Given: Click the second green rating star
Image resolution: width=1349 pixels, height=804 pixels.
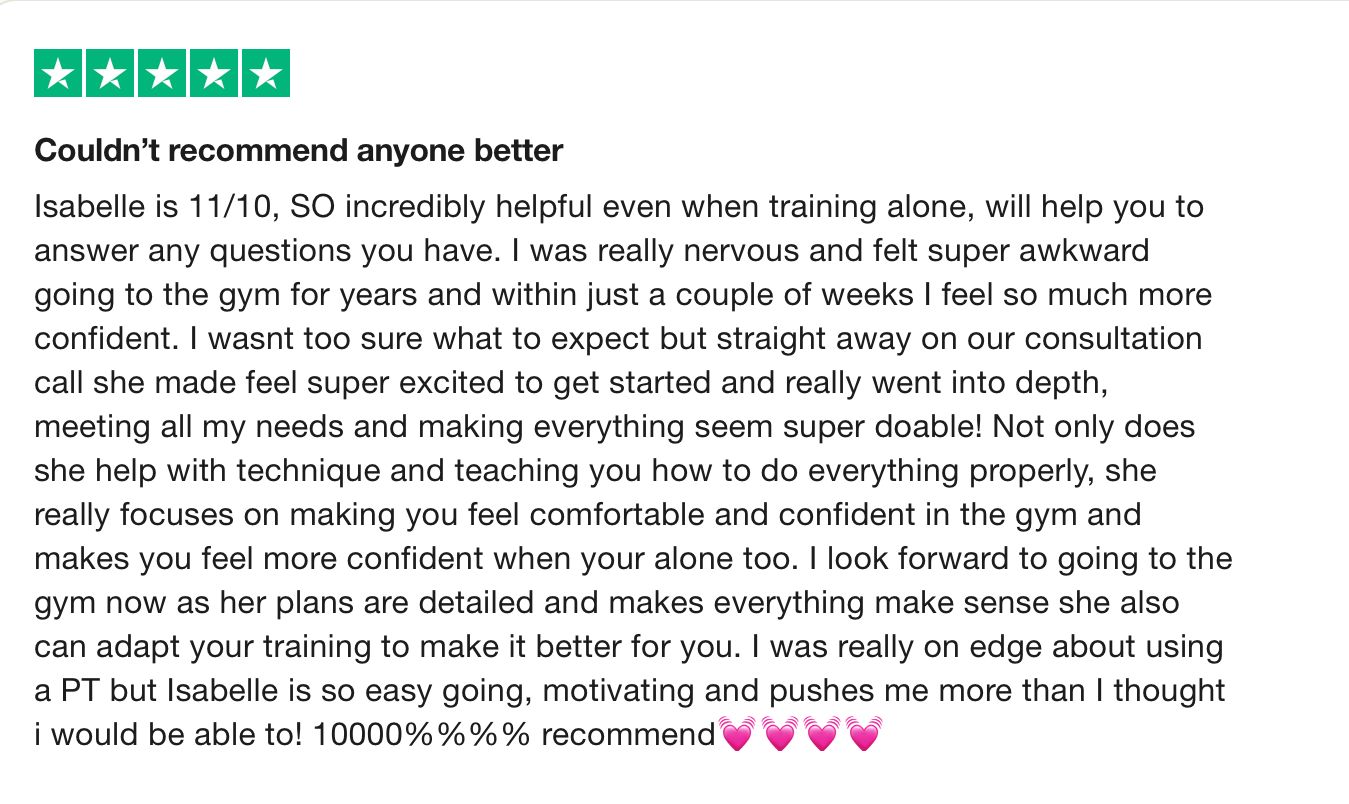Looking at the screenshot, I should tap(111, 72).
